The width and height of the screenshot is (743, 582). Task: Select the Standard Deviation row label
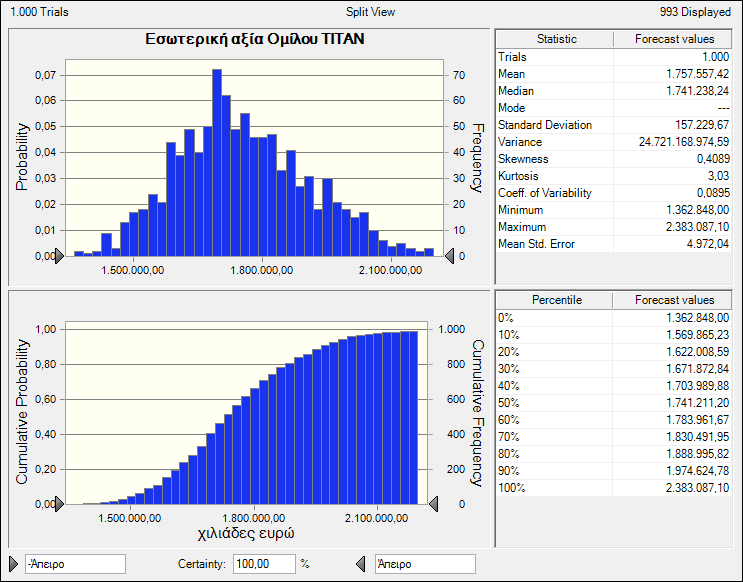click(x=545, y=125)
